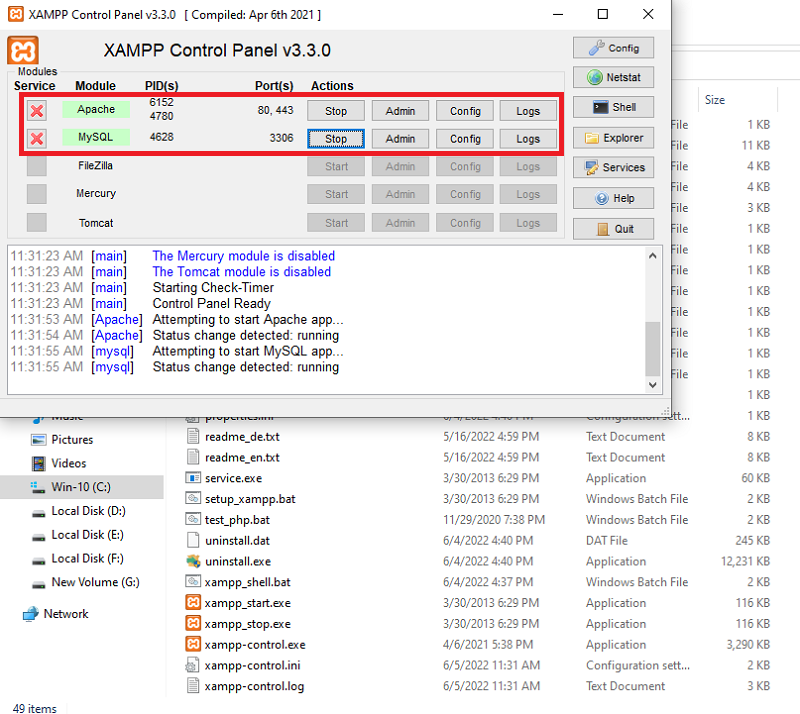Viewport: 800px width, 714px height.
Task: Select New Volume (G:) in Explorer
Action: (x=95, y=582)
